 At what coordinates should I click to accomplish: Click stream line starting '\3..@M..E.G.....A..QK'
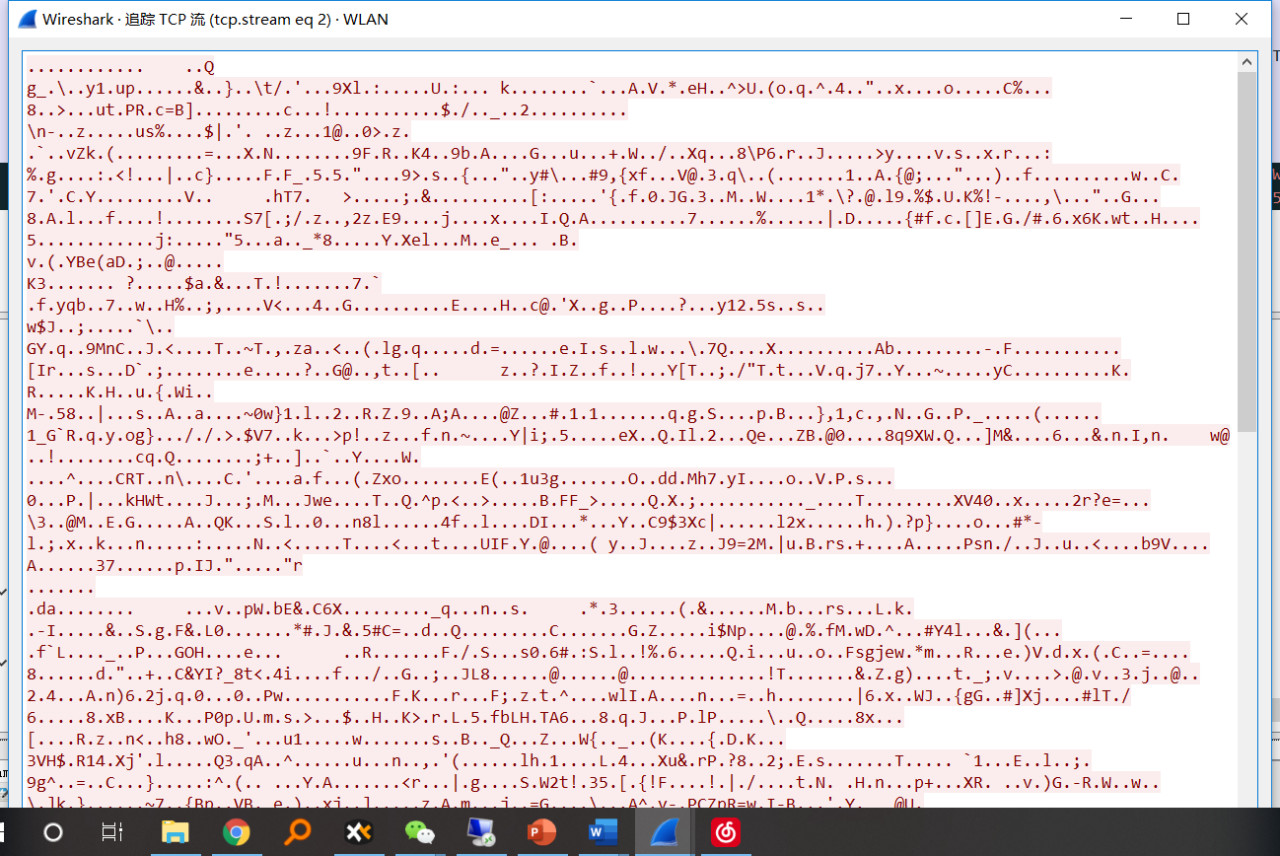[x=534, y=522]
